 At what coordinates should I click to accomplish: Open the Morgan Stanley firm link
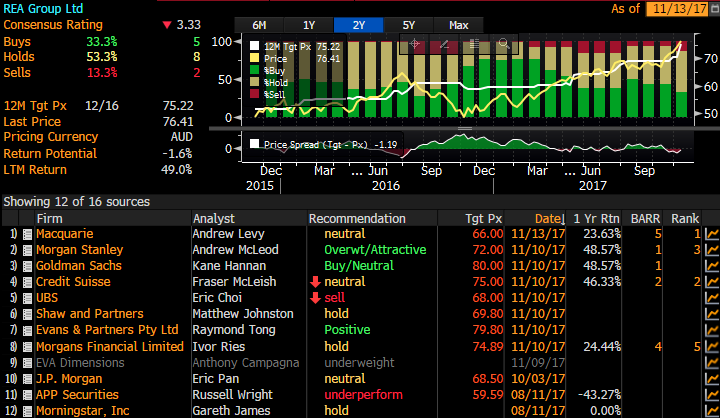[79, 250]
